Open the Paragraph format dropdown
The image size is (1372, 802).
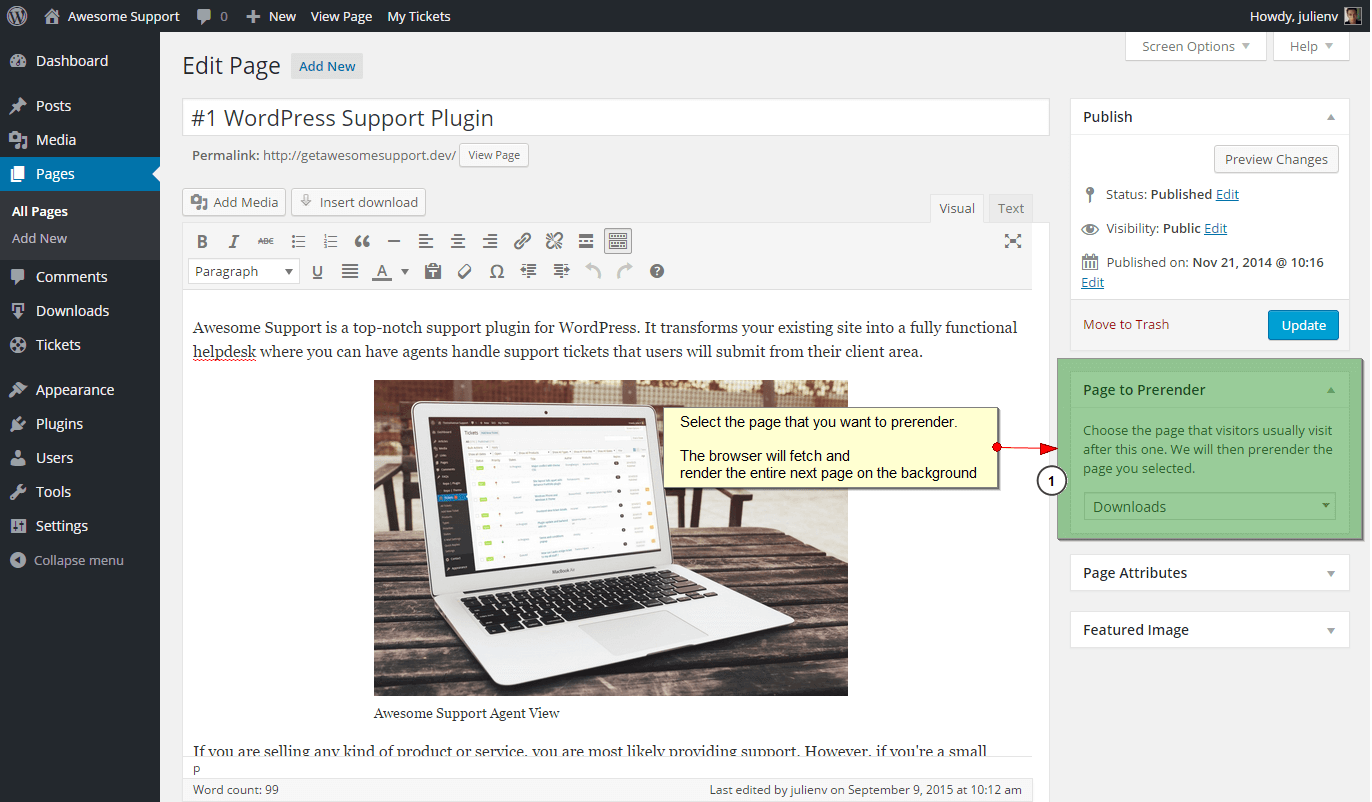coord(244,271)
